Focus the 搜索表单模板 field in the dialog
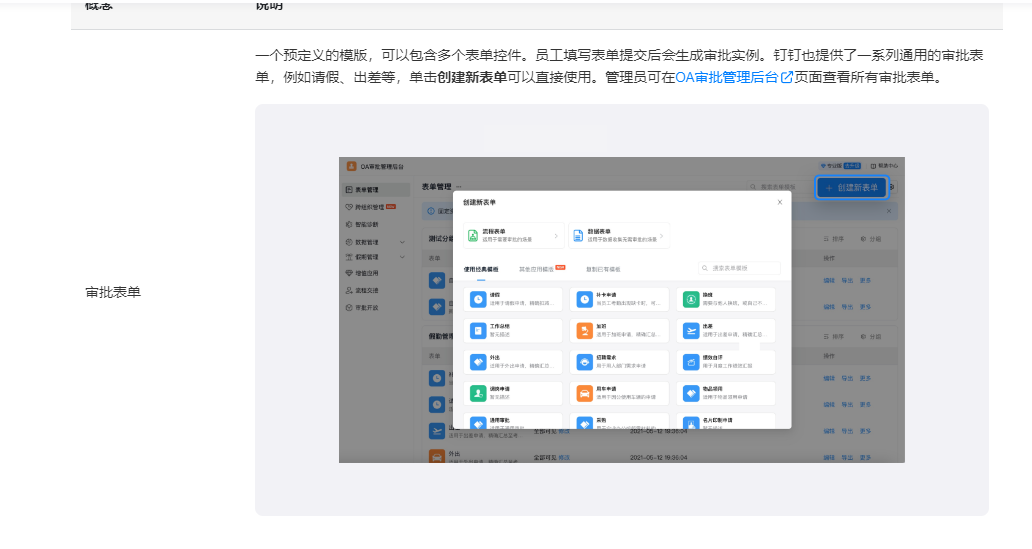 (x=739, y=268)
